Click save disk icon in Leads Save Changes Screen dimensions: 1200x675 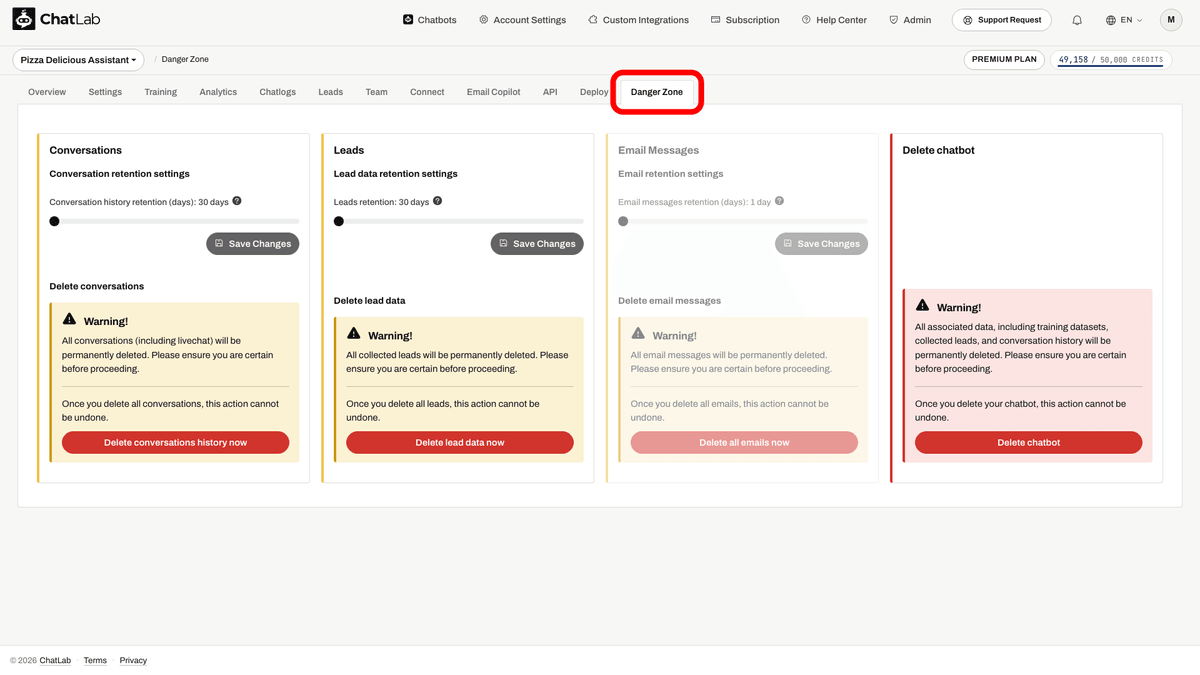coord(503,243)
